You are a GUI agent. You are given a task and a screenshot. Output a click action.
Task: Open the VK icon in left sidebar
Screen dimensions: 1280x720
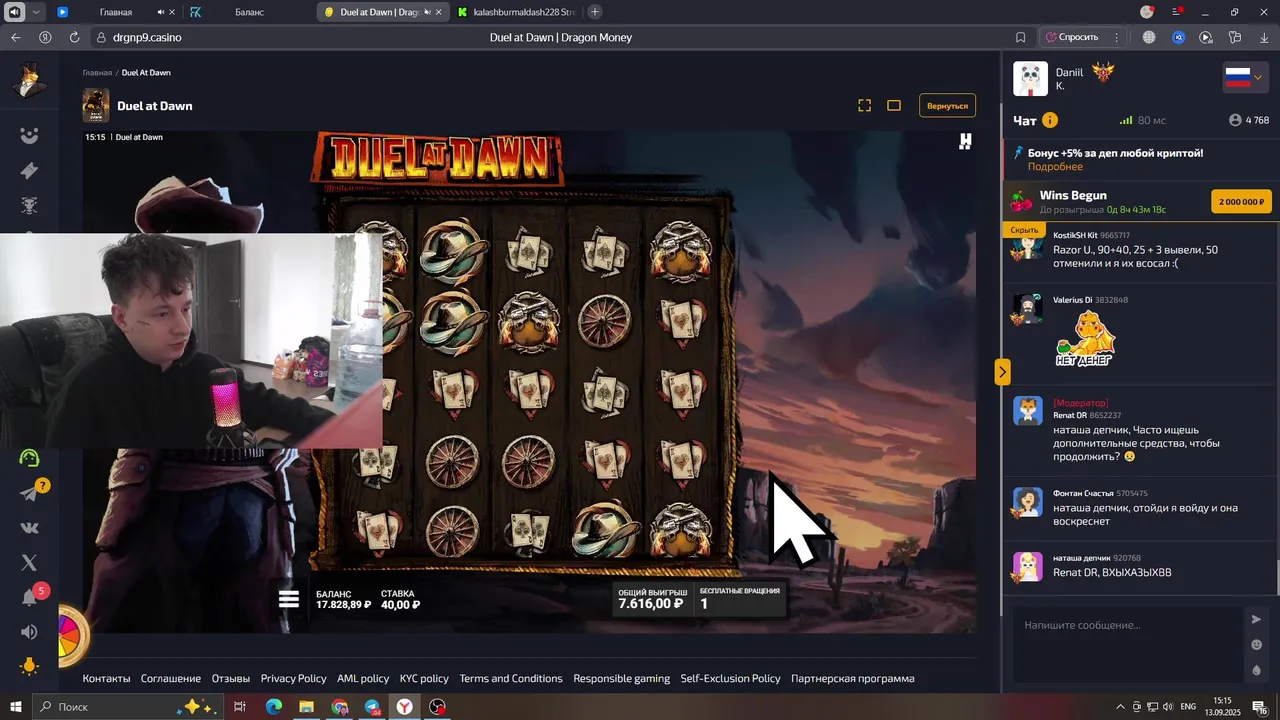click(x=30, y=528)
